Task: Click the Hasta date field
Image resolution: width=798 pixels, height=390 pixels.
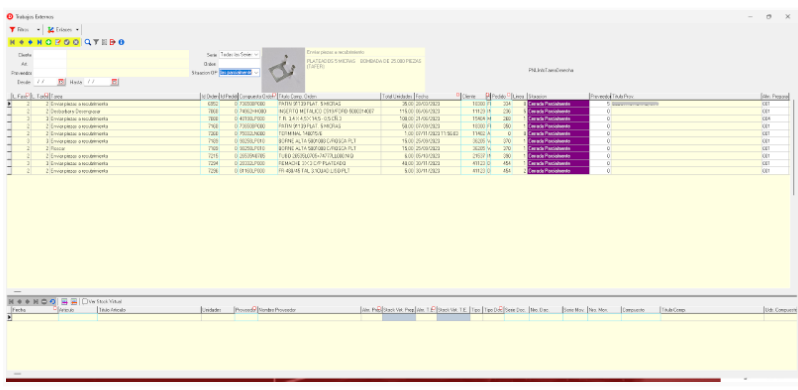Action: (97, 82)
